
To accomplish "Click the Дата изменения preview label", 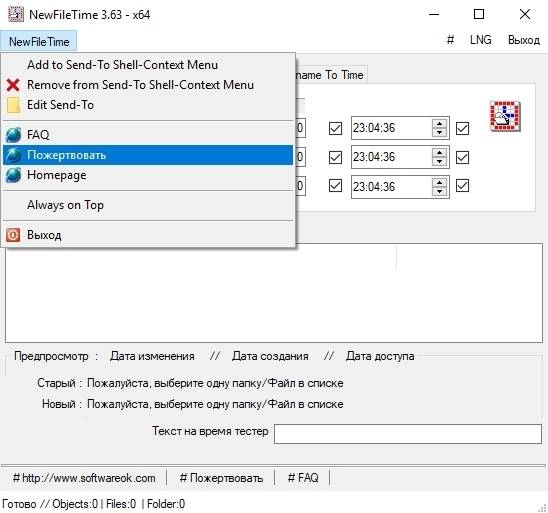I will point(152,356).
